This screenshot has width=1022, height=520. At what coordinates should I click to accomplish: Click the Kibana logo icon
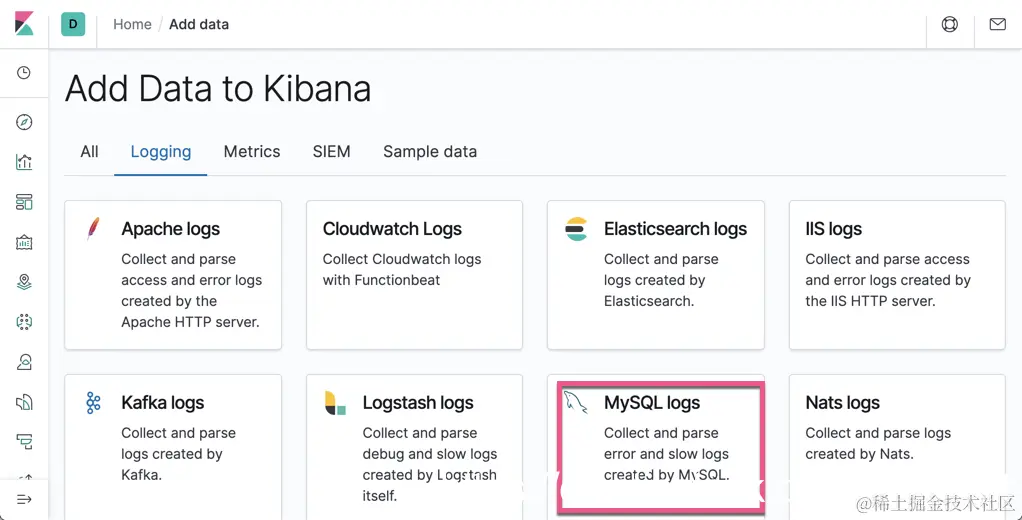pos(24,24)
